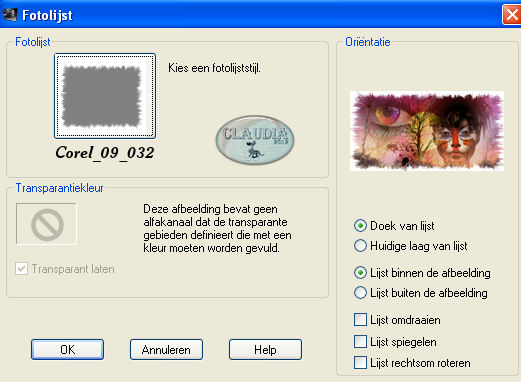Screen dimensions: 521x382
Task: Click the Fotolijst title bar app icon
Action: [9, 15]
